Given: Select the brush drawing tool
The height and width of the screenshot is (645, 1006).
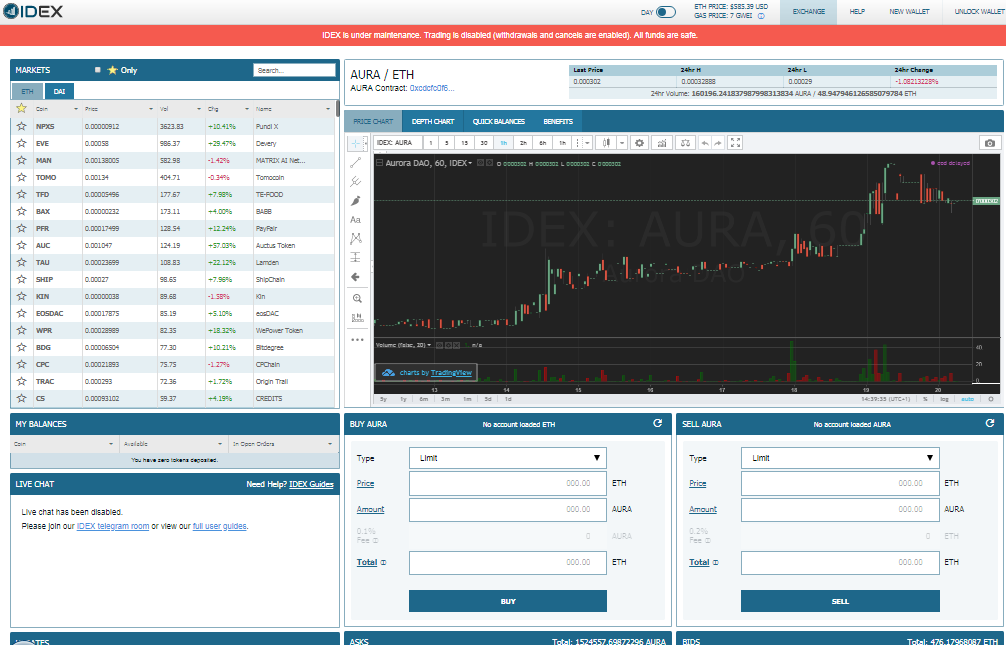Looking at the screenshot, I should [x=356, y=201].
